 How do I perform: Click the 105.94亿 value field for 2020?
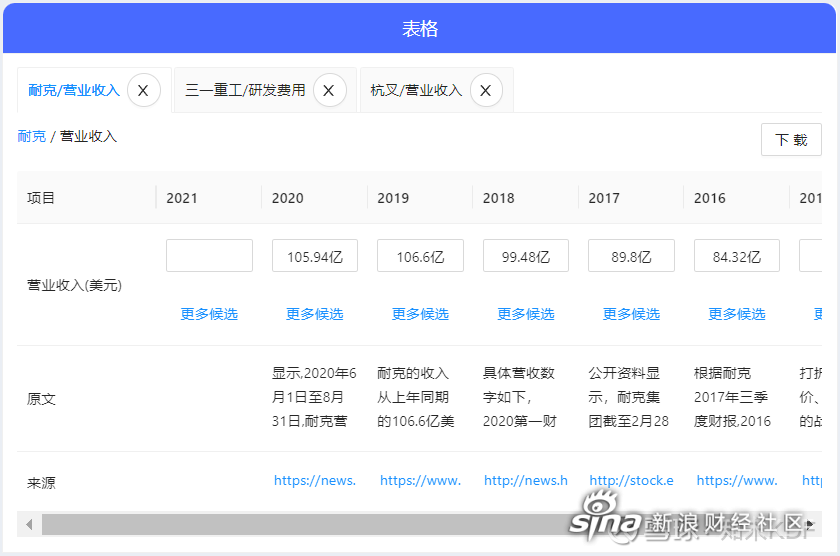[315, 256]
